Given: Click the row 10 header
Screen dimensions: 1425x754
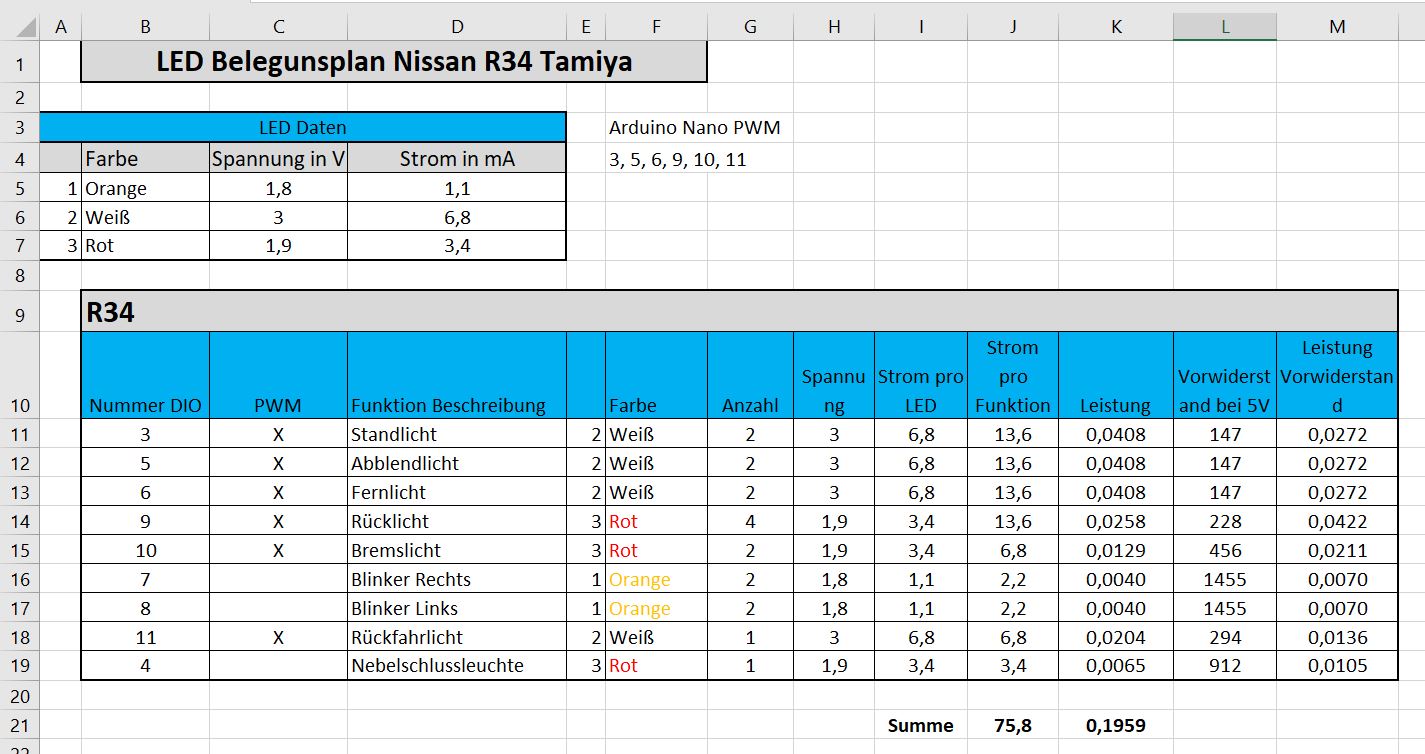Looking at the screenshot, I should pos(20,375).
